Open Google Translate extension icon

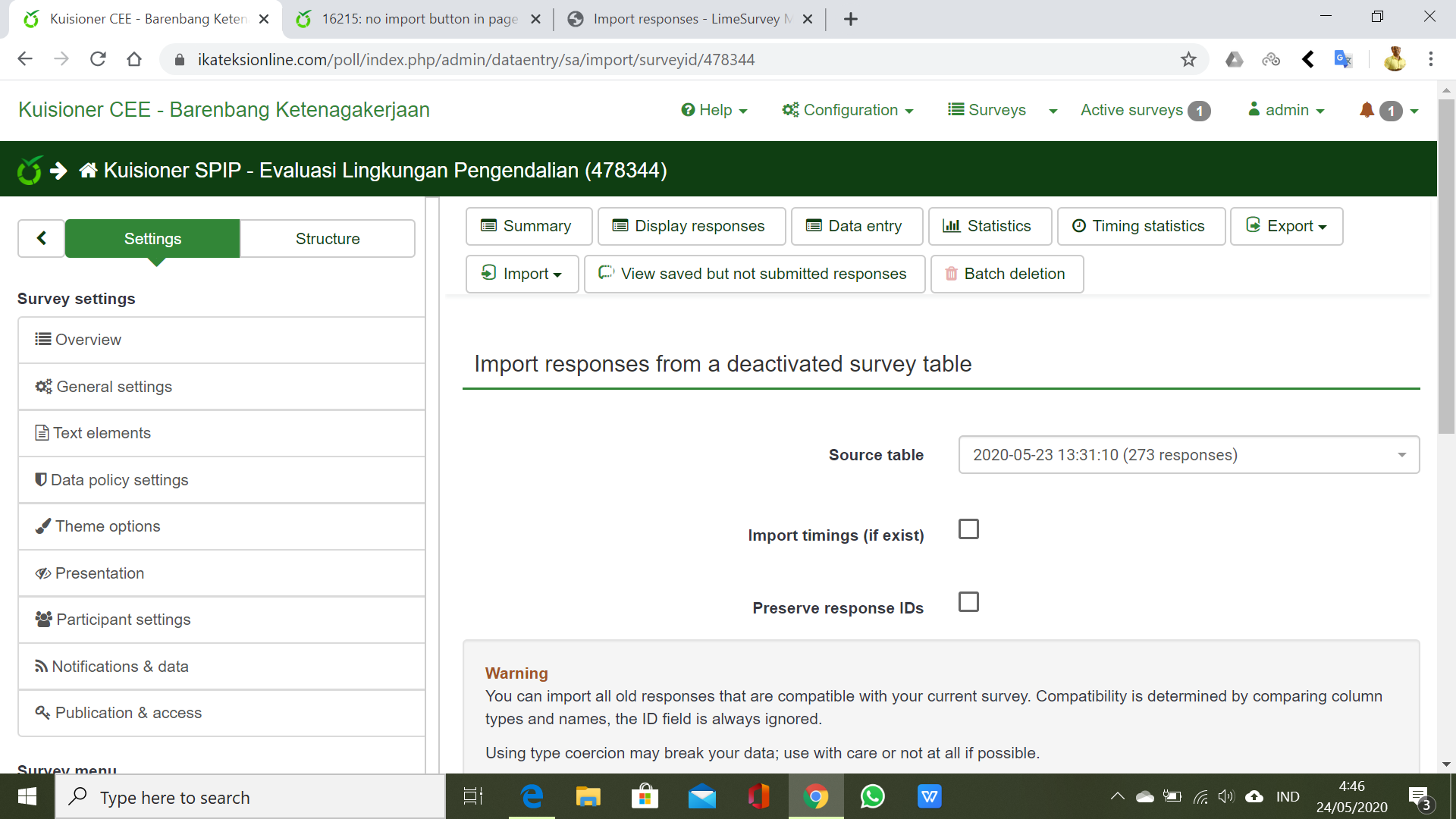(x=1343, y=59)
